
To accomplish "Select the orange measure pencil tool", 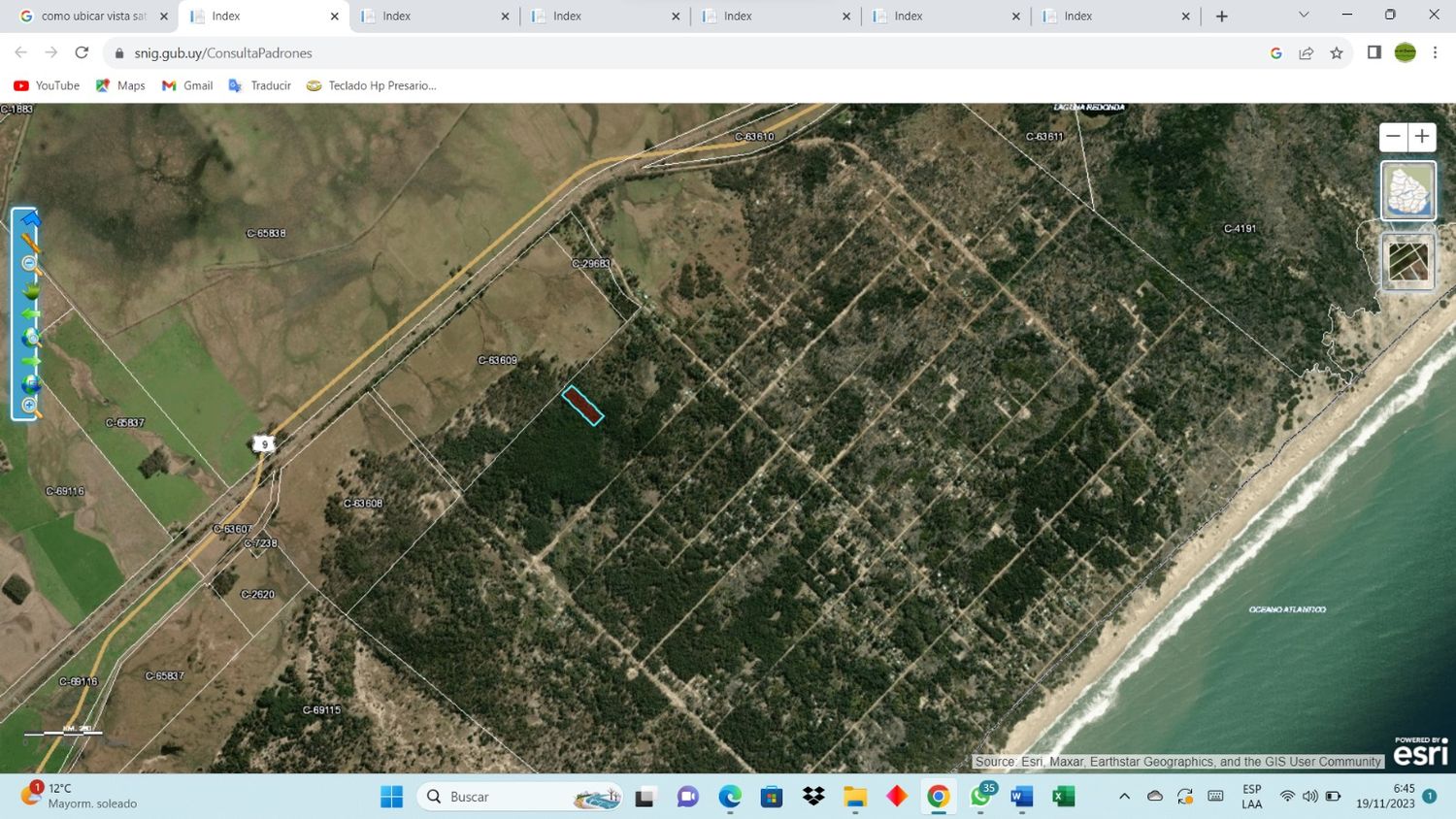I will [29, 242].
